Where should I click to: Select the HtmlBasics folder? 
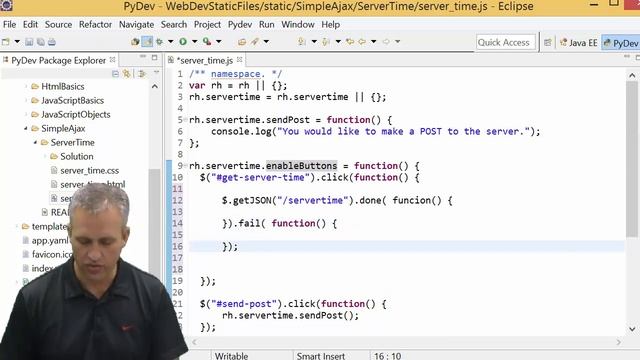pyautogui.click(x=63, y=87)
